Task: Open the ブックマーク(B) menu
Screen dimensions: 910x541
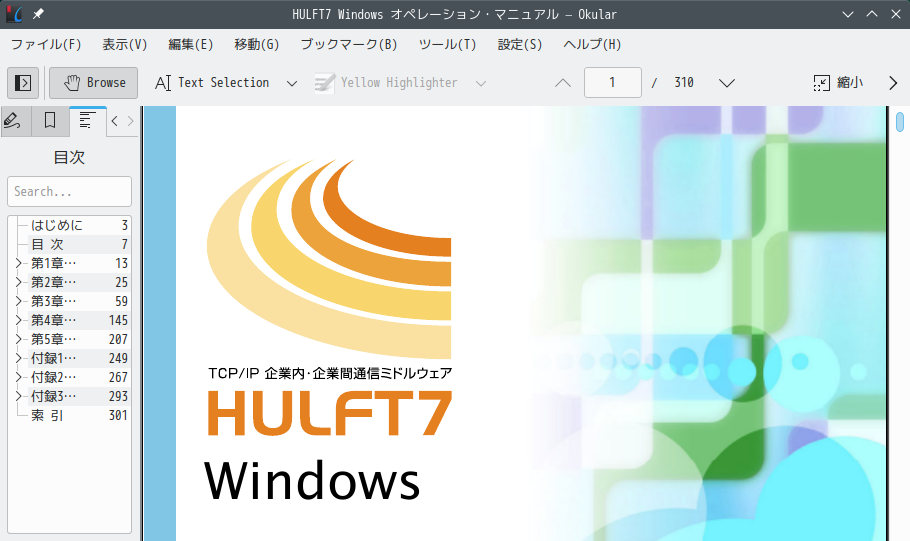Action: (x=349, y=45)
